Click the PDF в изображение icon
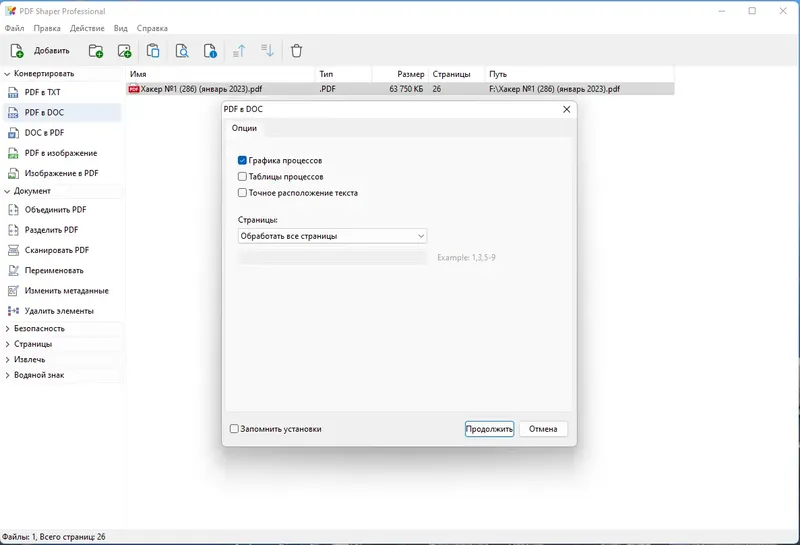 (x=13, y=153)
